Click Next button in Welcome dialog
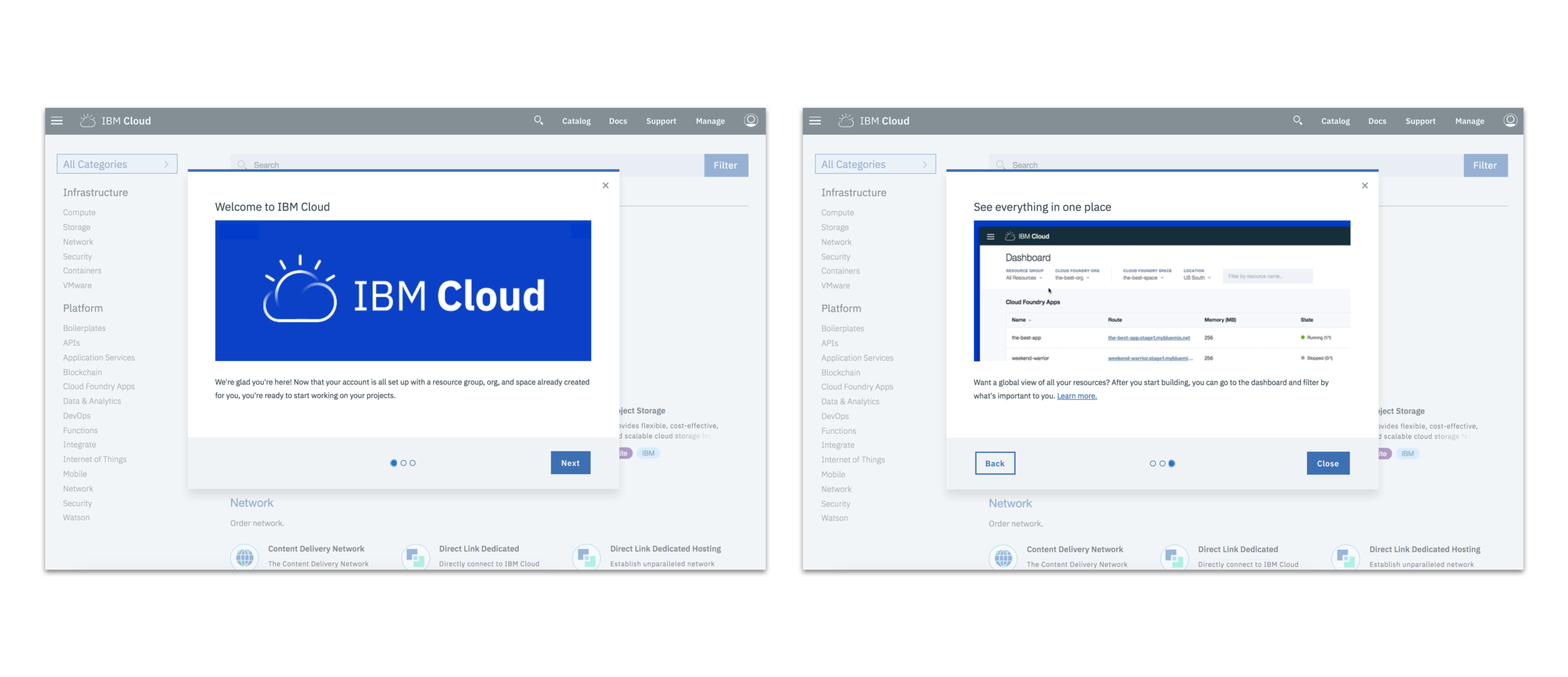Image resolution: width=1568 pixels, height=677 pixels. [571, 463]
